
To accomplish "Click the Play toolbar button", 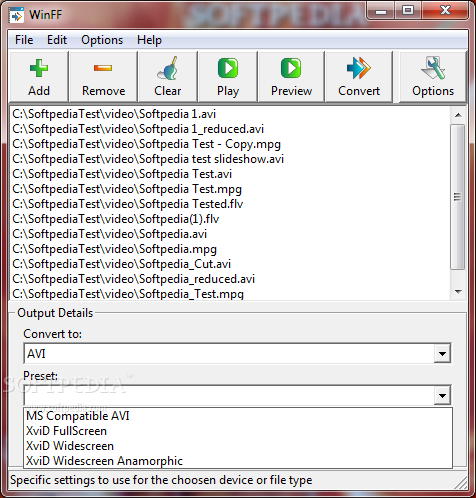I will coord(228,77).
